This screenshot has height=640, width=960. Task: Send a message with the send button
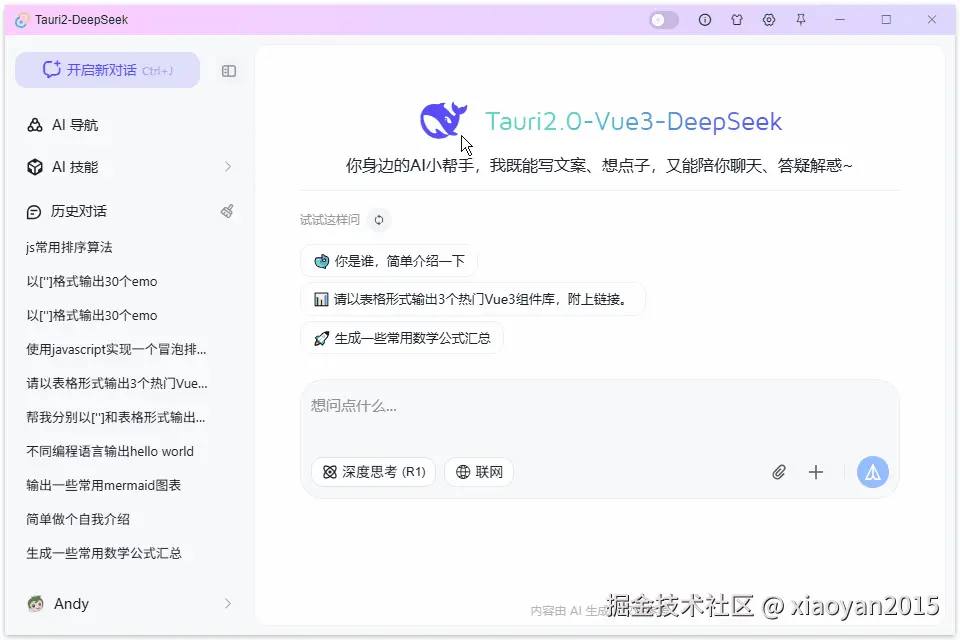pyautogui.click(x=872, y=471)
